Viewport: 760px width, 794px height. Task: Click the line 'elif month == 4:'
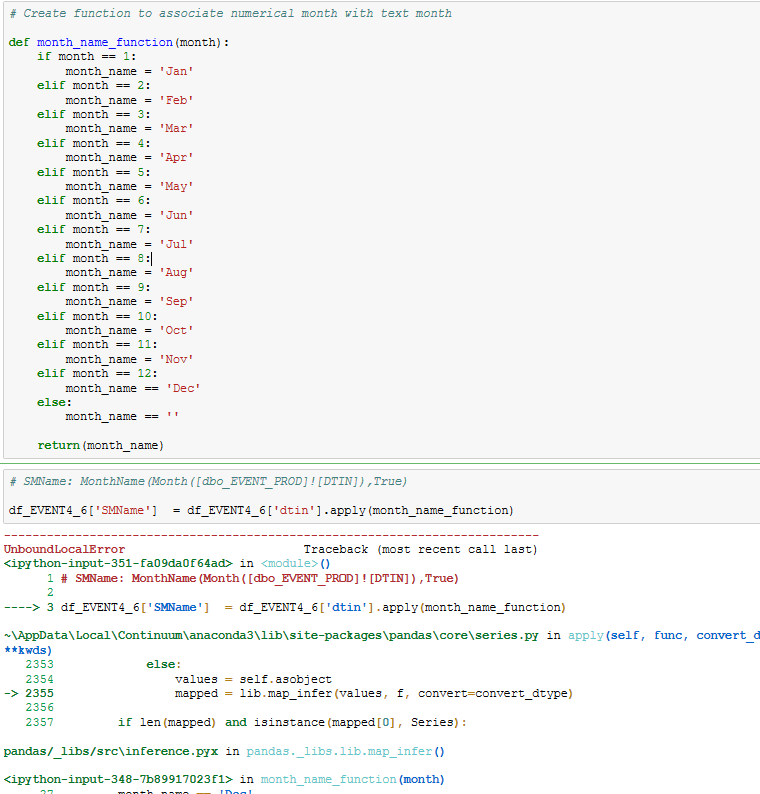[x=94, y=143]
